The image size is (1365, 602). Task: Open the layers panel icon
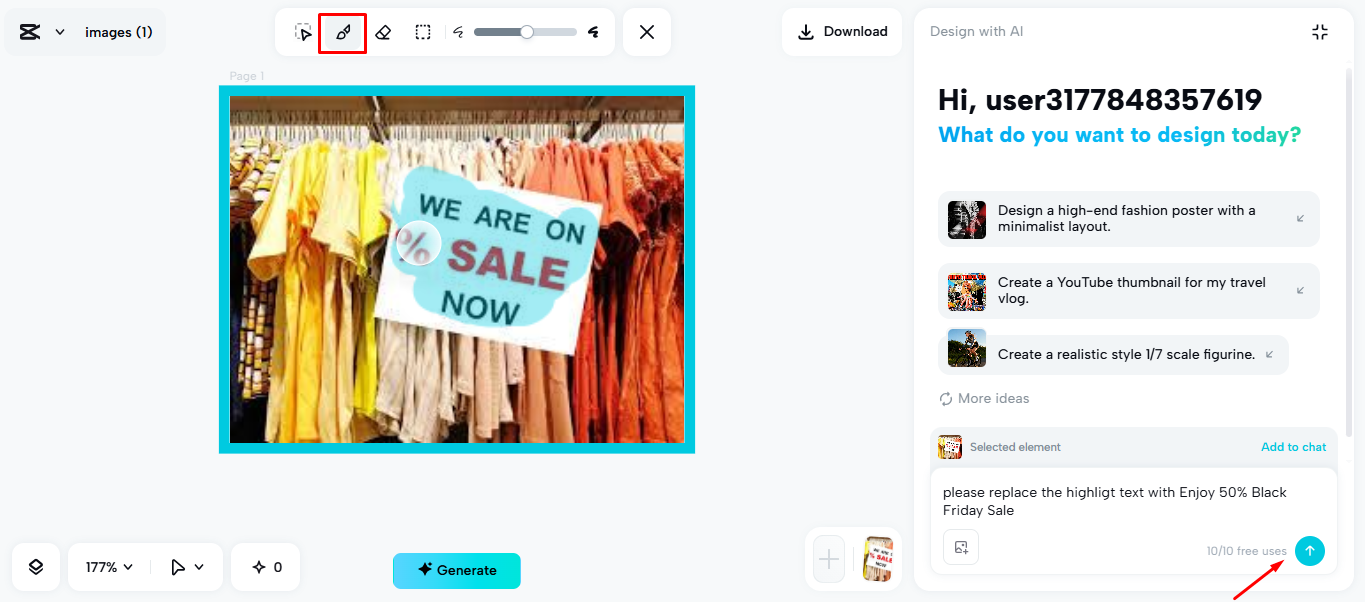pyautogui.click(x=36, y=567)
